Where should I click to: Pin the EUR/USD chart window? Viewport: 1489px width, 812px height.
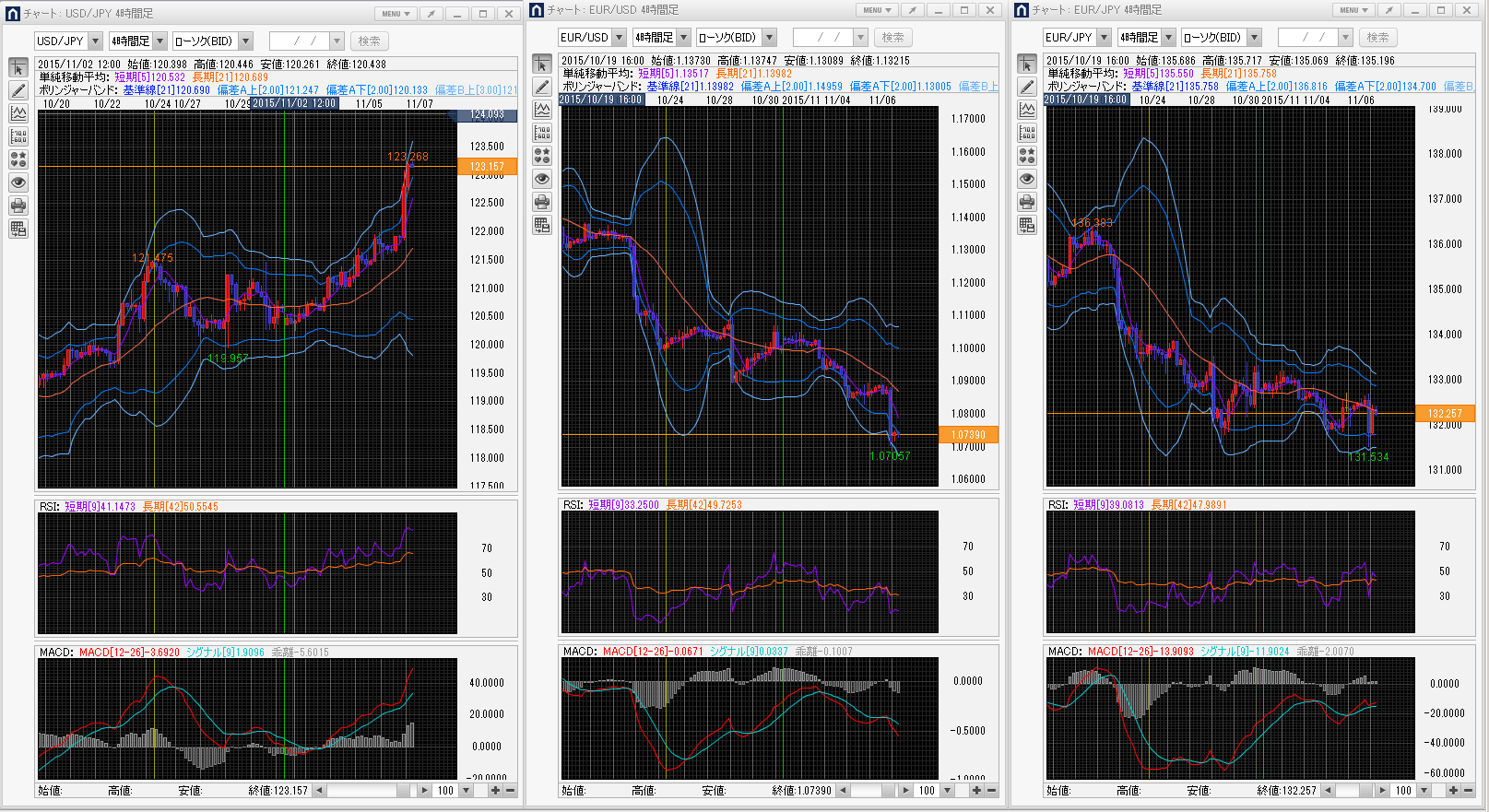coord(912,10)
